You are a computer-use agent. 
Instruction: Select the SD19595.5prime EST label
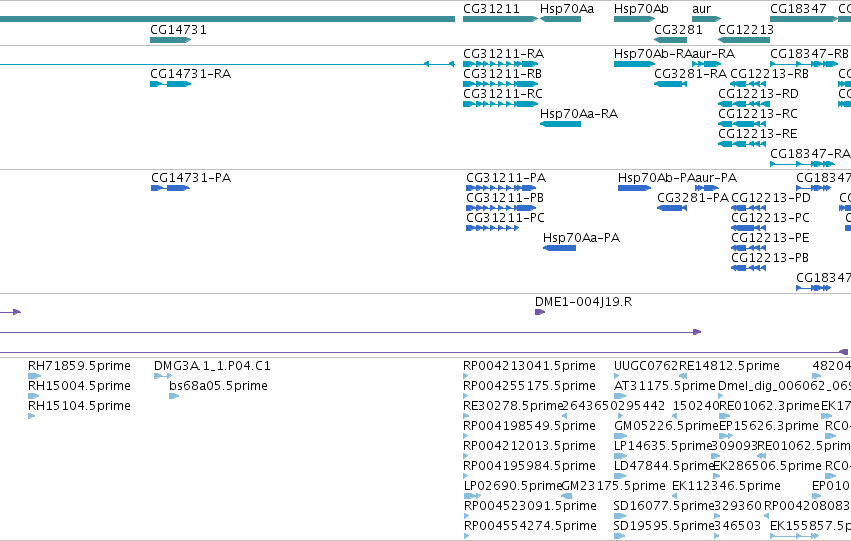[x=664, y=527]
